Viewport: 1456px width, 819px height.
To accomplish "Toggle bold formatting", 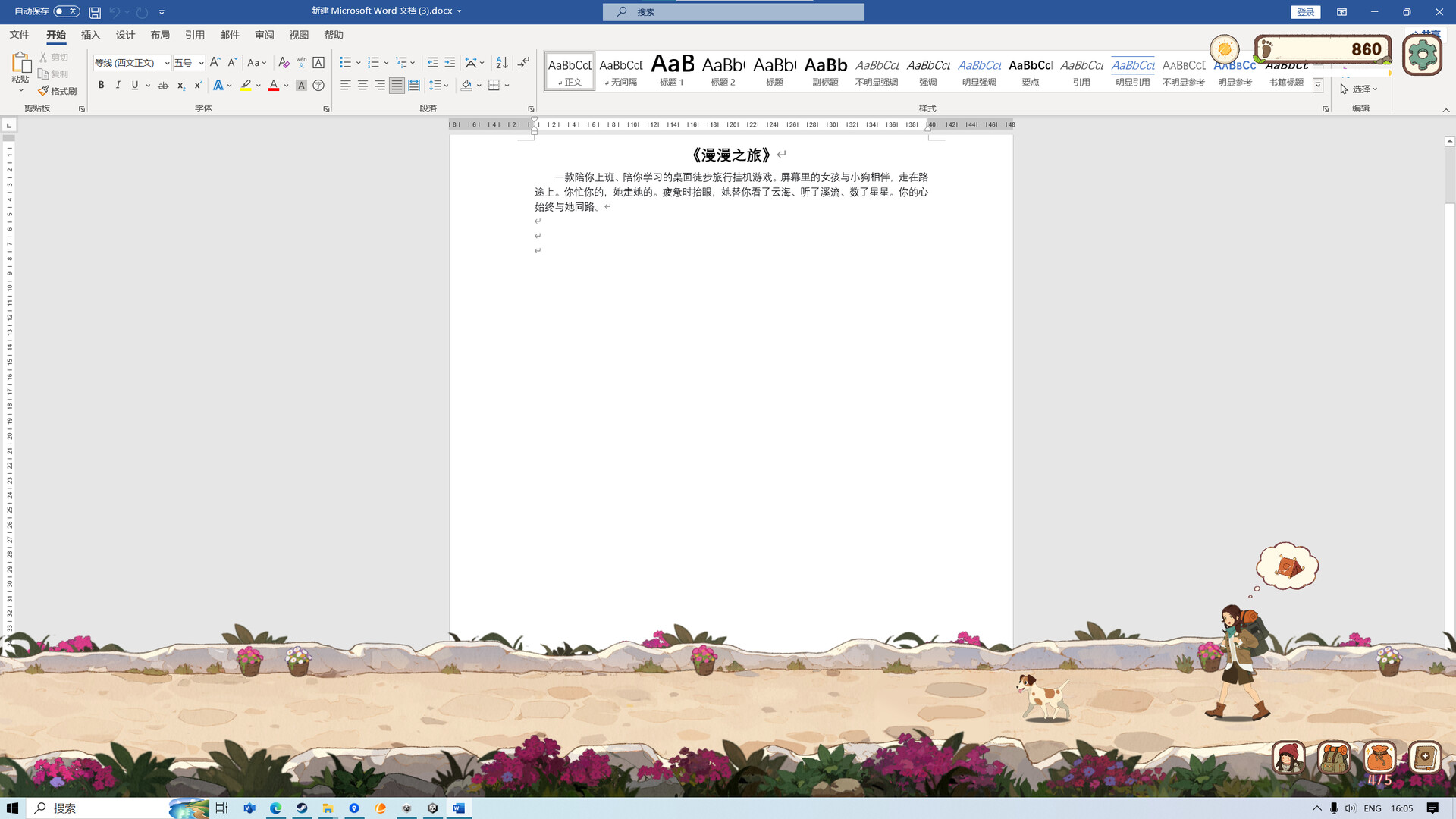I will click(x=101, y=86).
